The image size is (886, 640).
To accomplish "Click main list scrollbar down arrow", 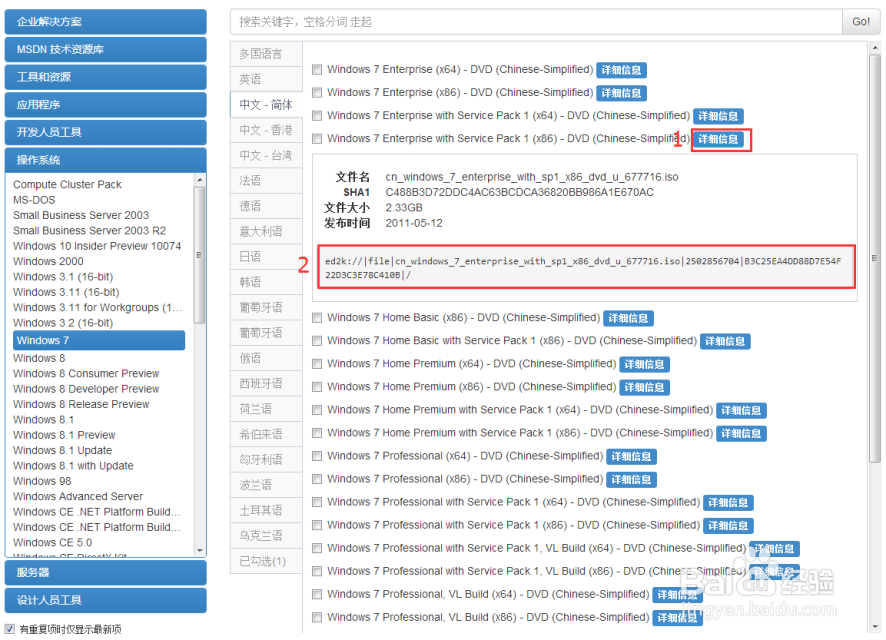I will click(x=874, y=626).
